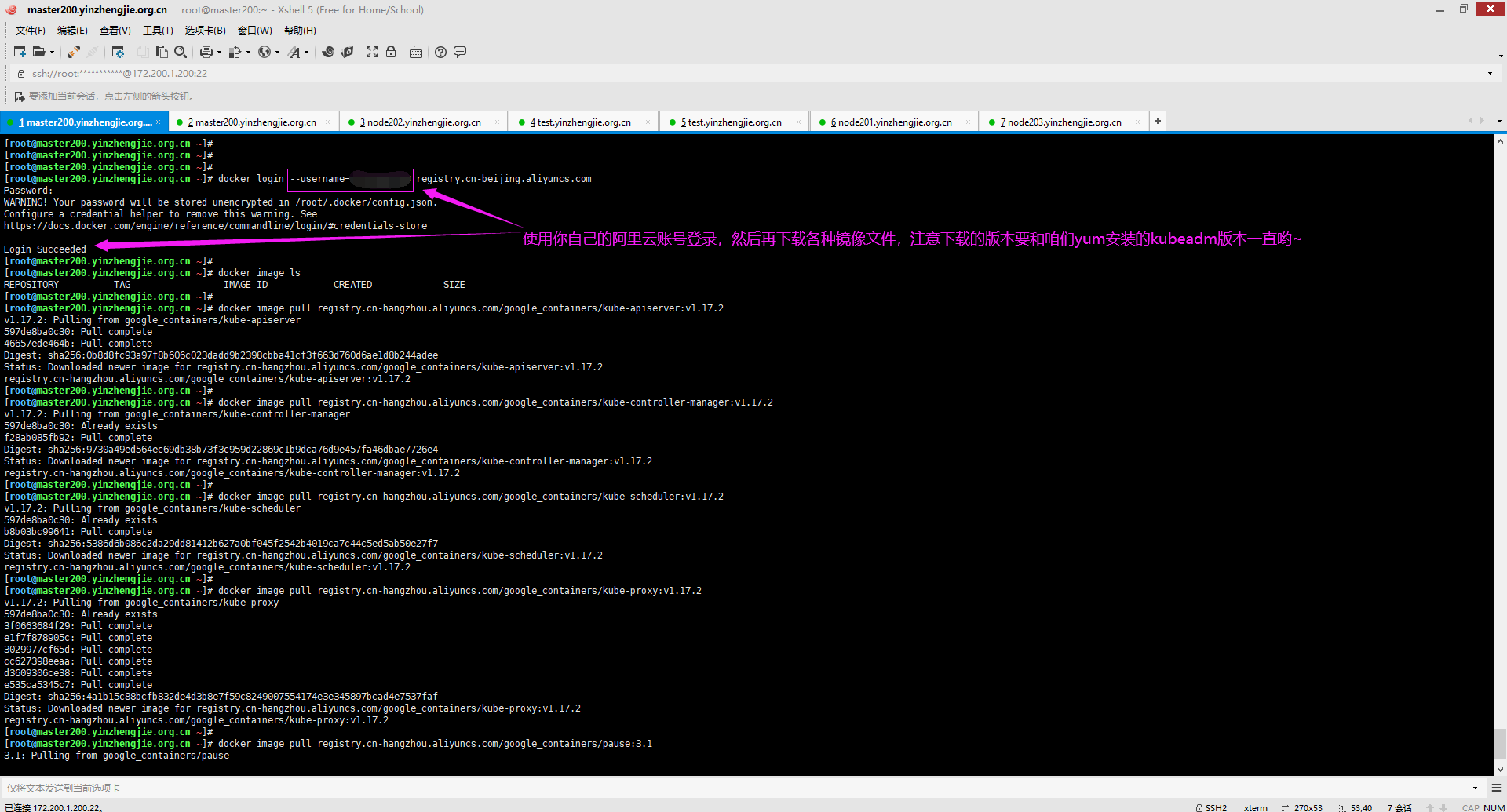Image resolution: width=1507 pixels, height=812 pixels.
Task: Add a new tab with plus button
Action: pos(1158,121)
